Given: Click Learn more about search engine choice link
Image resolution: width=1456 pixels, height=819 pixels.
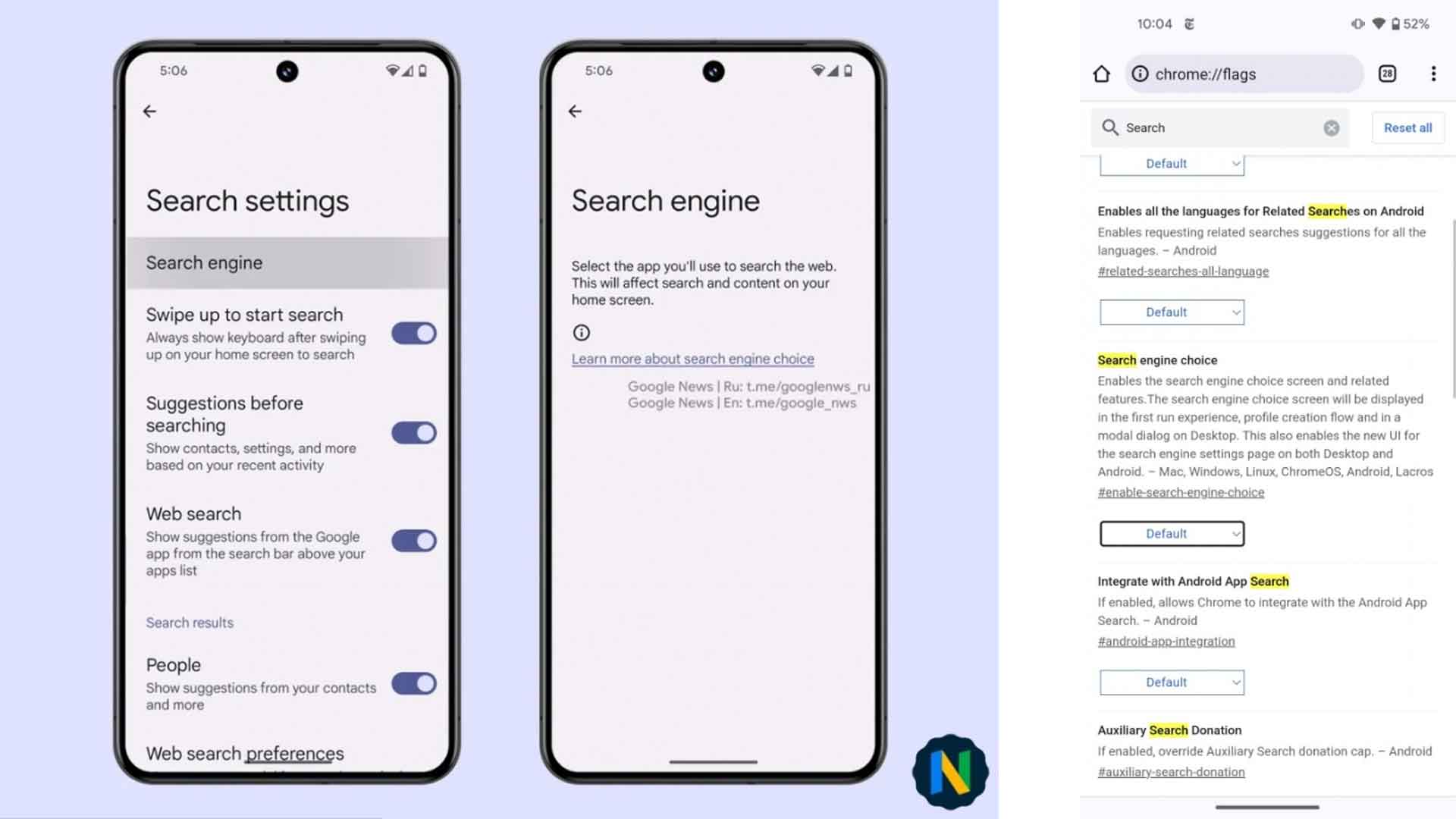Looking at the screenshot, I should point(692,358).
